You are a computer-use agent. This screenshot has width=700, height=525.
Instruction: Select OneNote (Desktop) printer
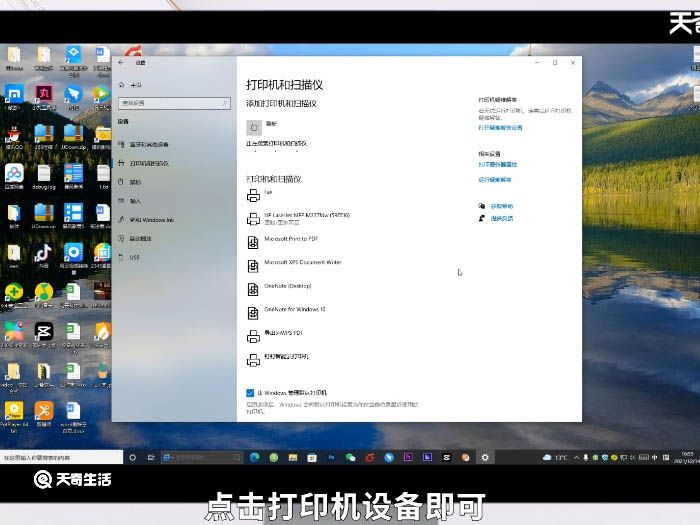point(279,289)
